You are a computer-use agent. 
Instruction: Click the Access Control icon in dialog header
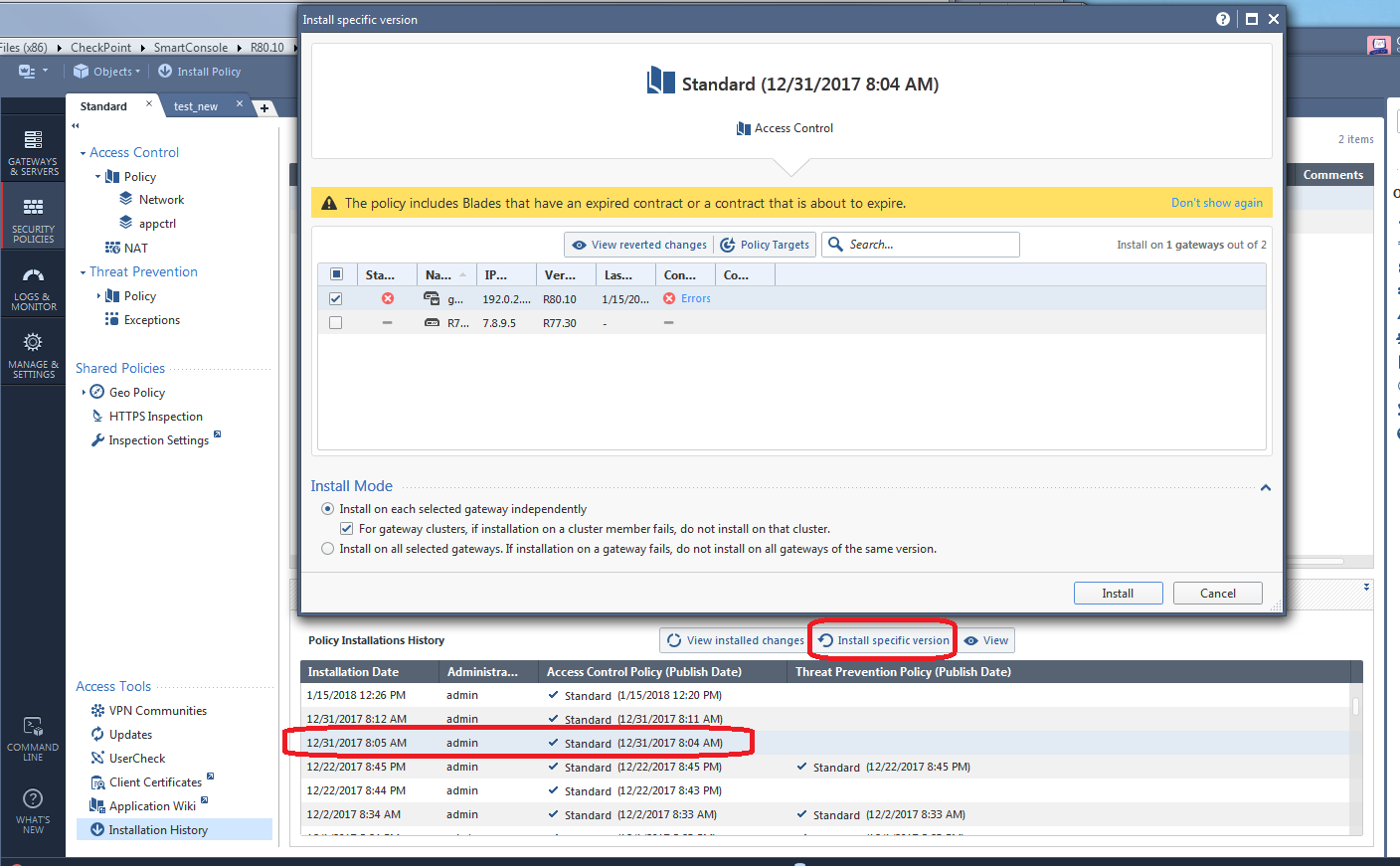(x=744, y=128)
